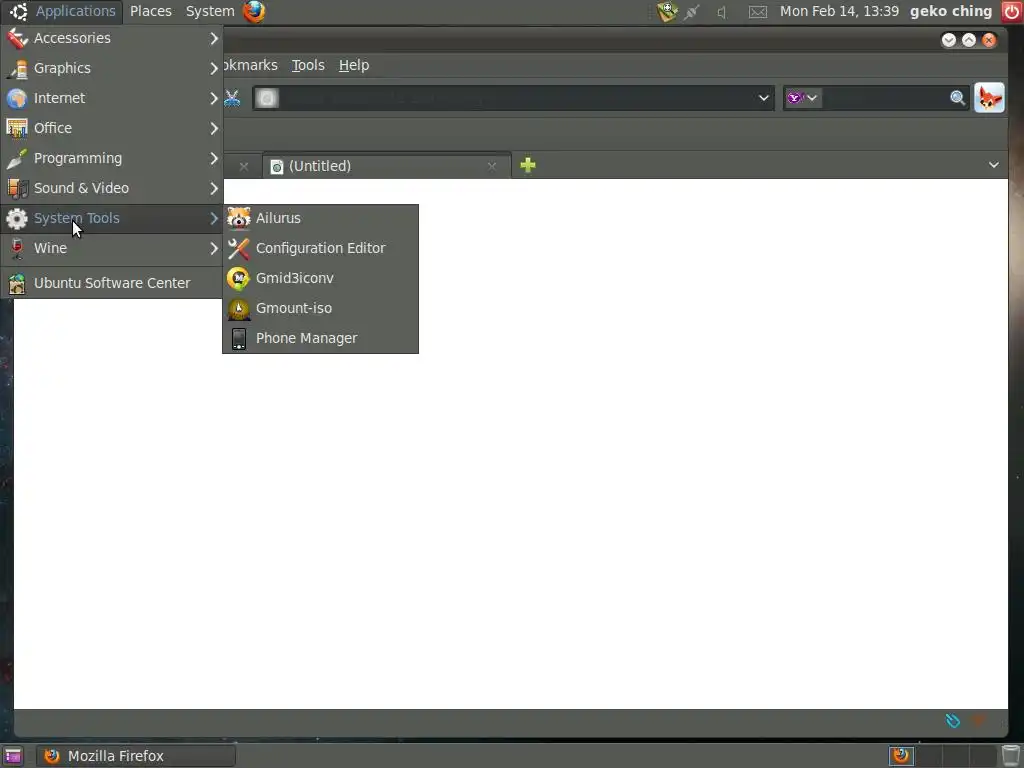Click the trash icon in bottom panel
The width and height of the screenshot is (1024, 768).
[1012, 756]
